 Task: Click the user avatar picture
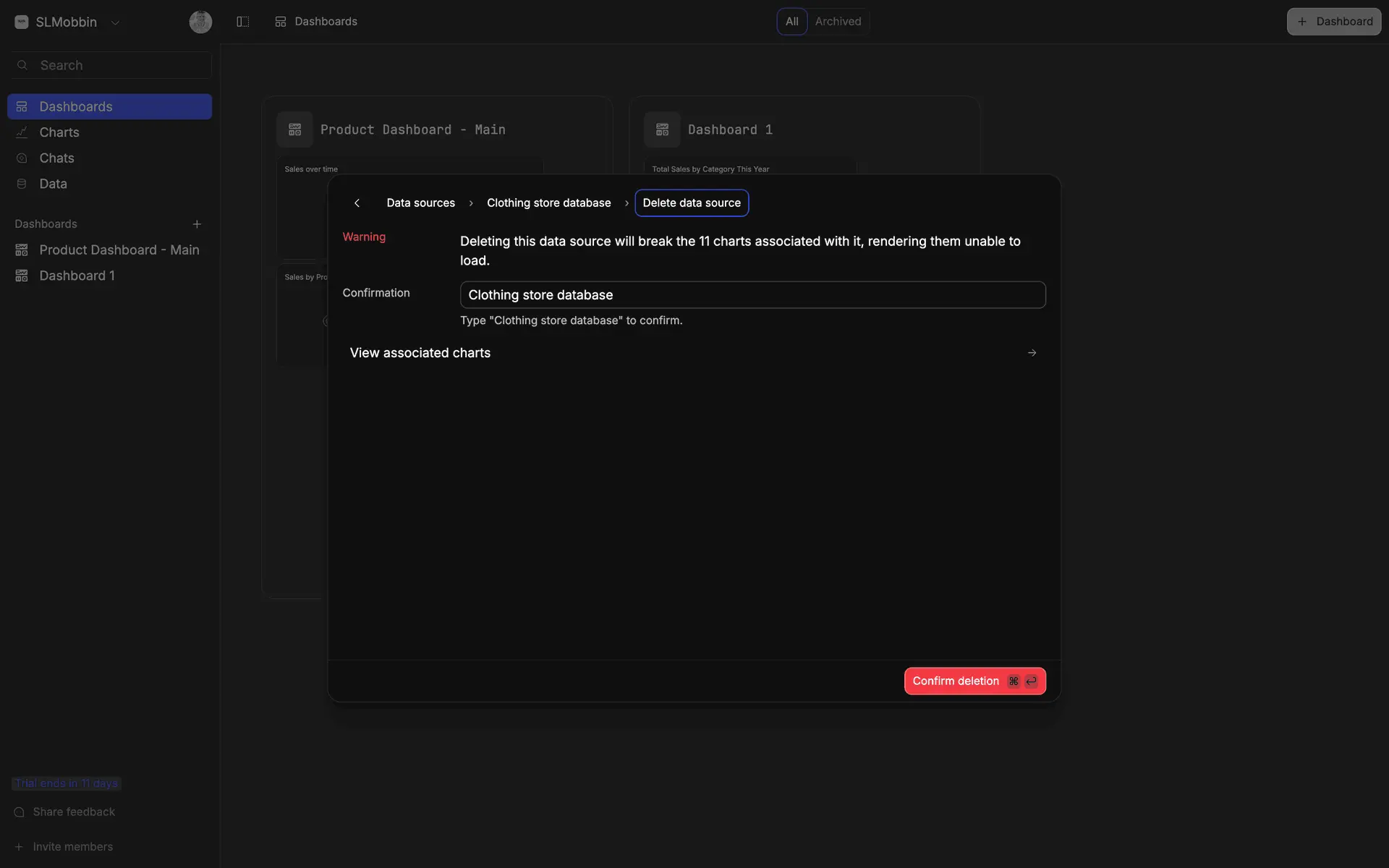pyautogui.click(x=200, y=22)
